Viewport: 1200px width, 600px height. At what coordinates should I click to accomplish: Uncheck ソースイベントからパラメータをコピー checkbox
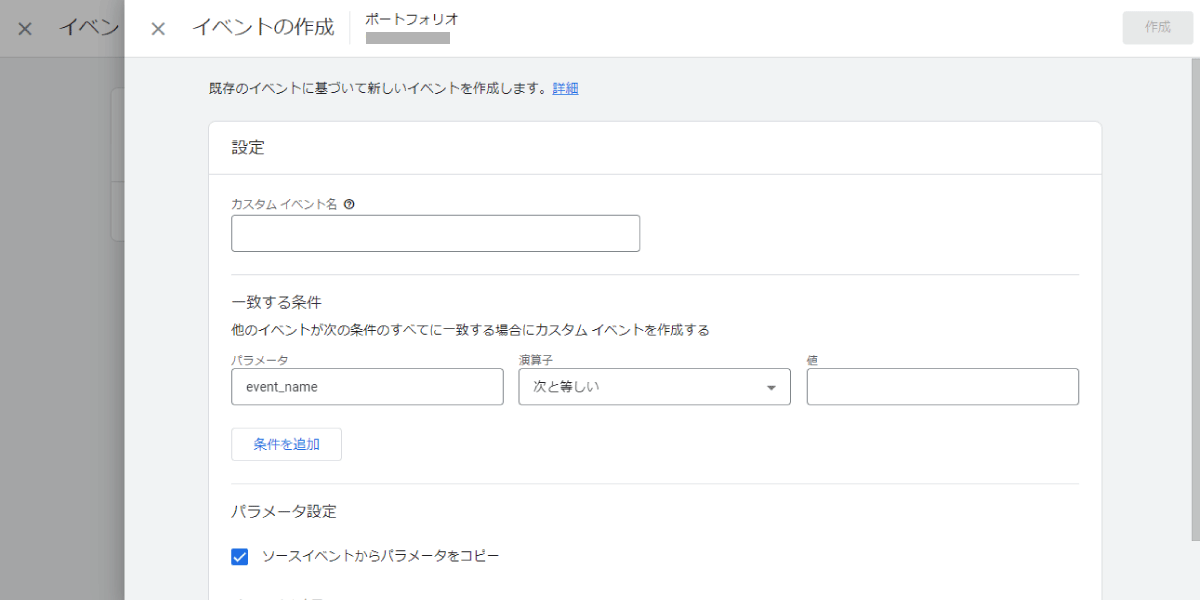coord(239,556)
